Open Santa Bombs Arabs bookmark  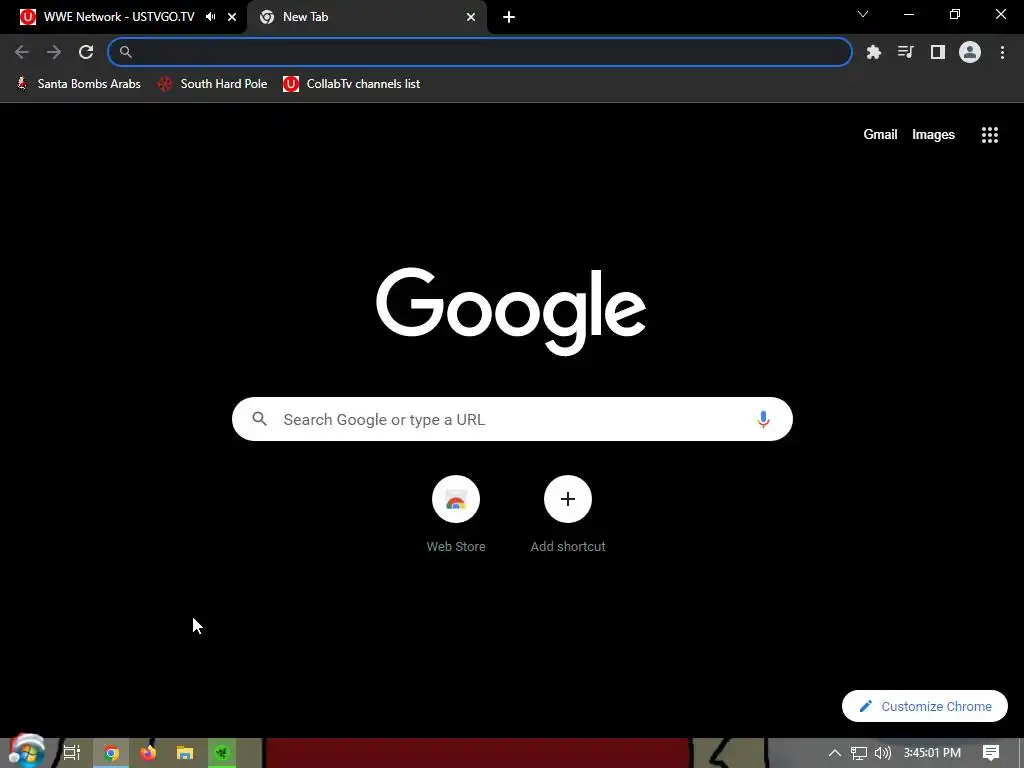click(x=78, y=84)
